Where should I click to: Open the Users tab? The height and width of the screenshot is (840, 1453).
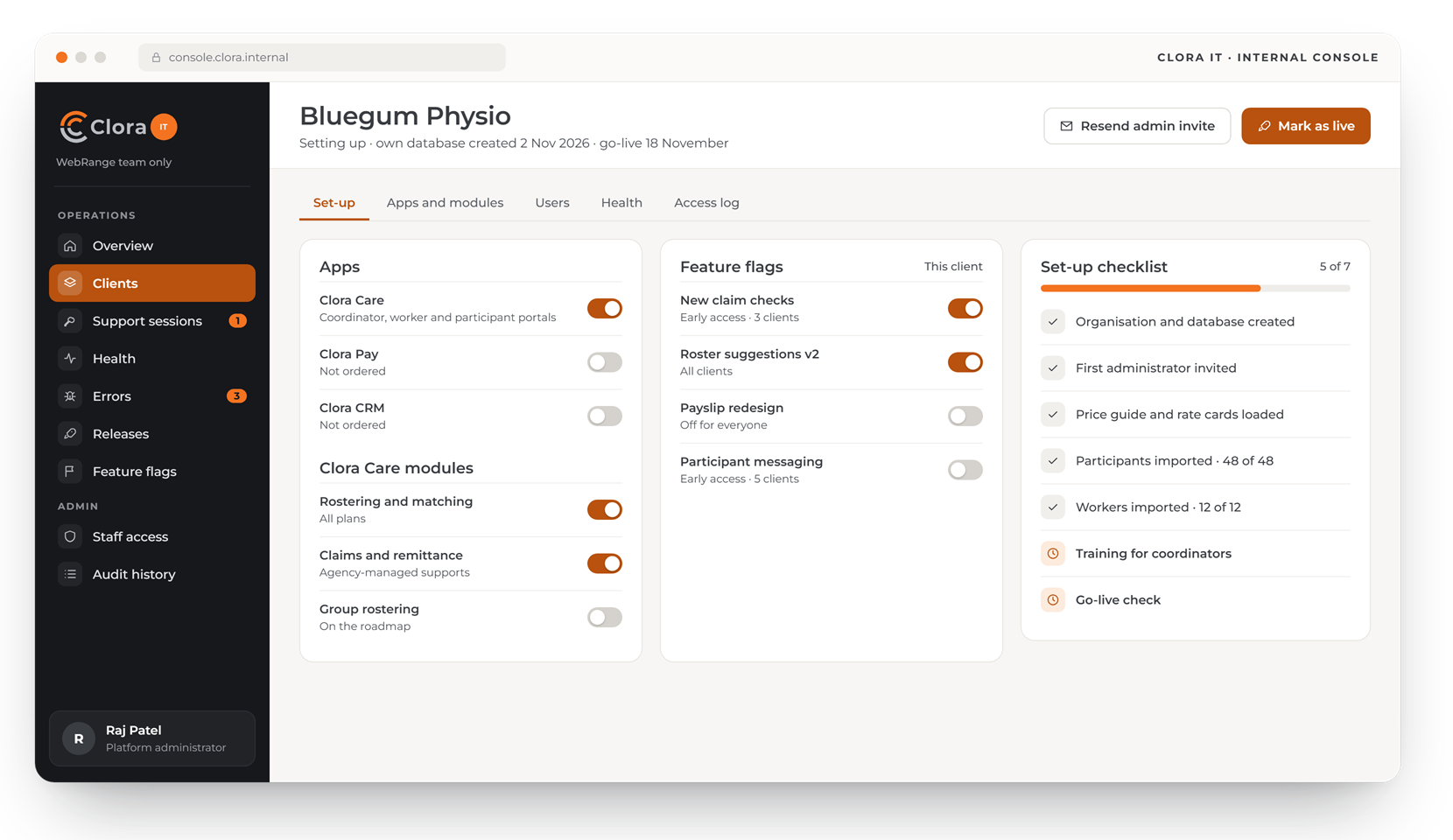click(x=552, y=203)
